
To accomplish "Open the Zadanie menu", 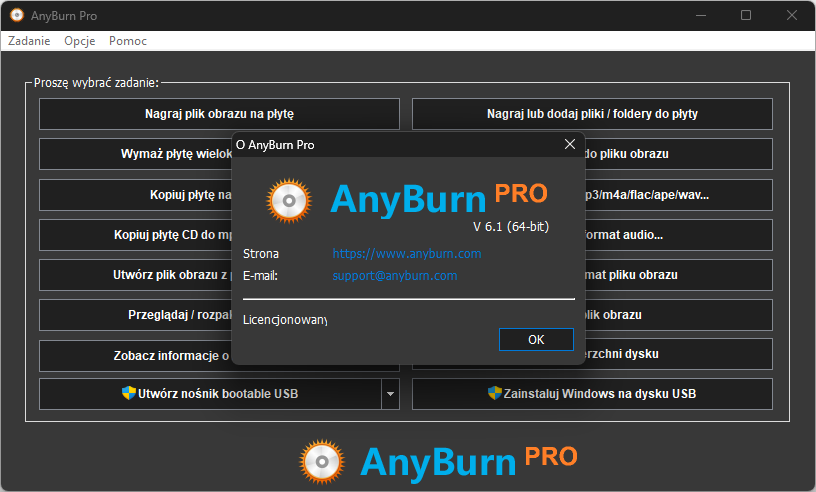I will click(x=29, y=41).
